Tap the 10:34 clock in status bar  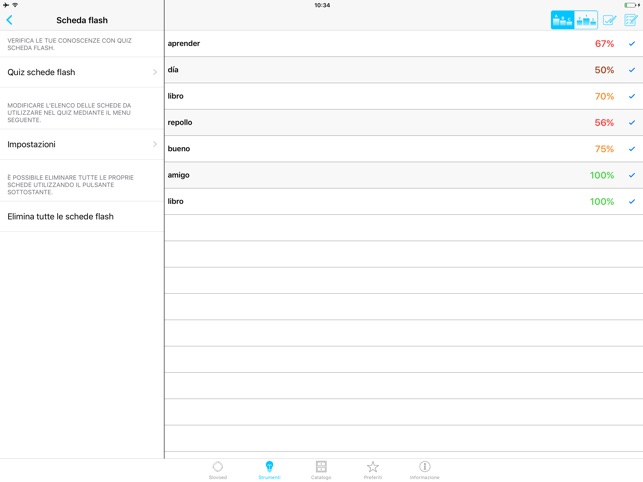point(322,5)
